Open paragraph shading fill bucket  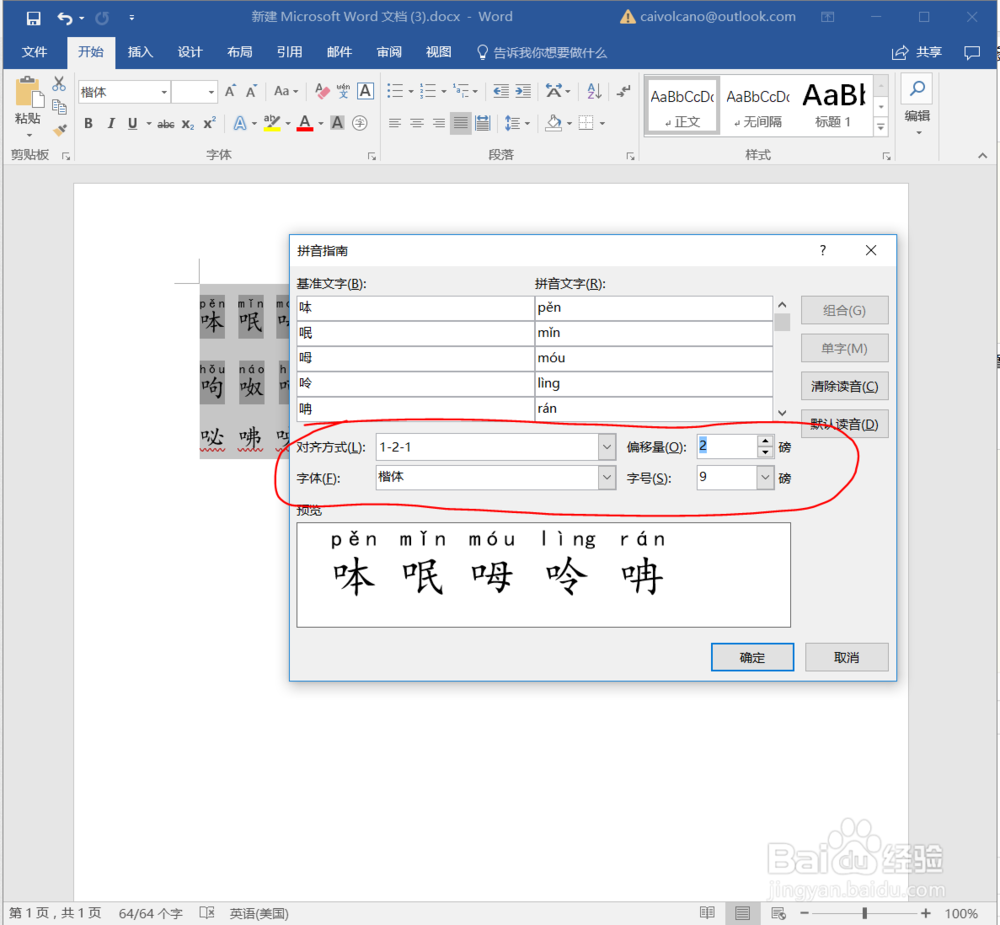pyautogui.click(x=554, y=123)
